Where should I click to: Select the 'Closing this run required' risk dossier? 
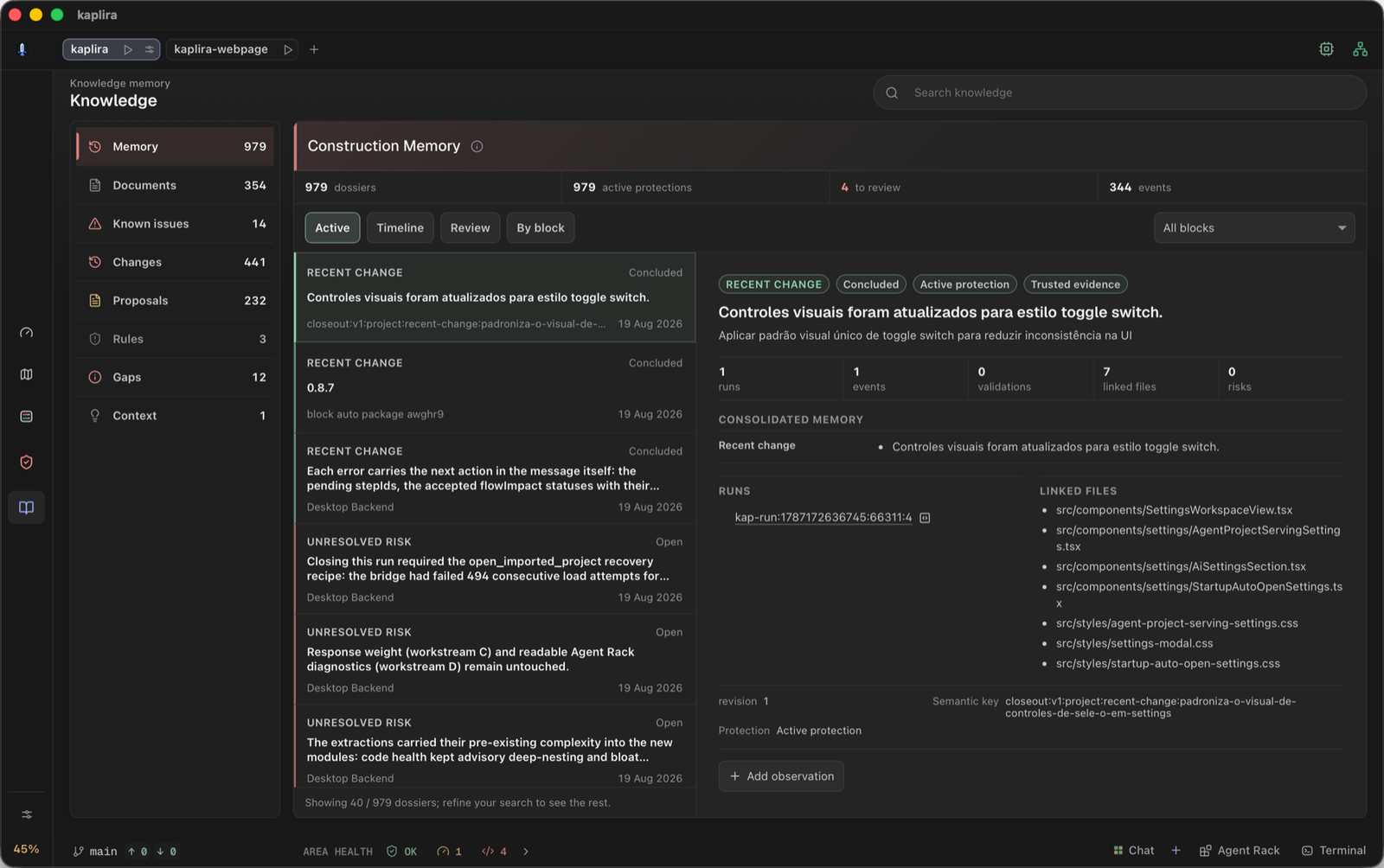(495, 569)
